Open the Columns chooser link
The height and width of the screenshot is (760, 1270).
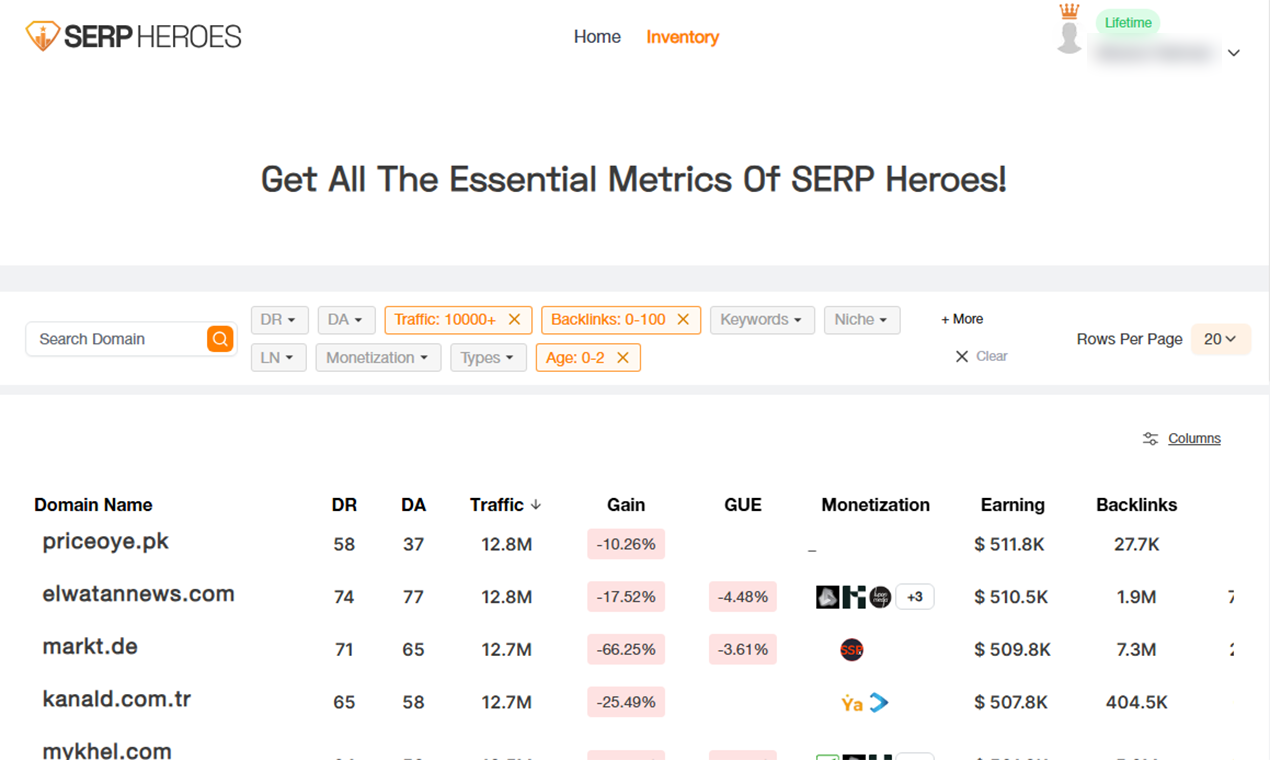[1194, 439]
